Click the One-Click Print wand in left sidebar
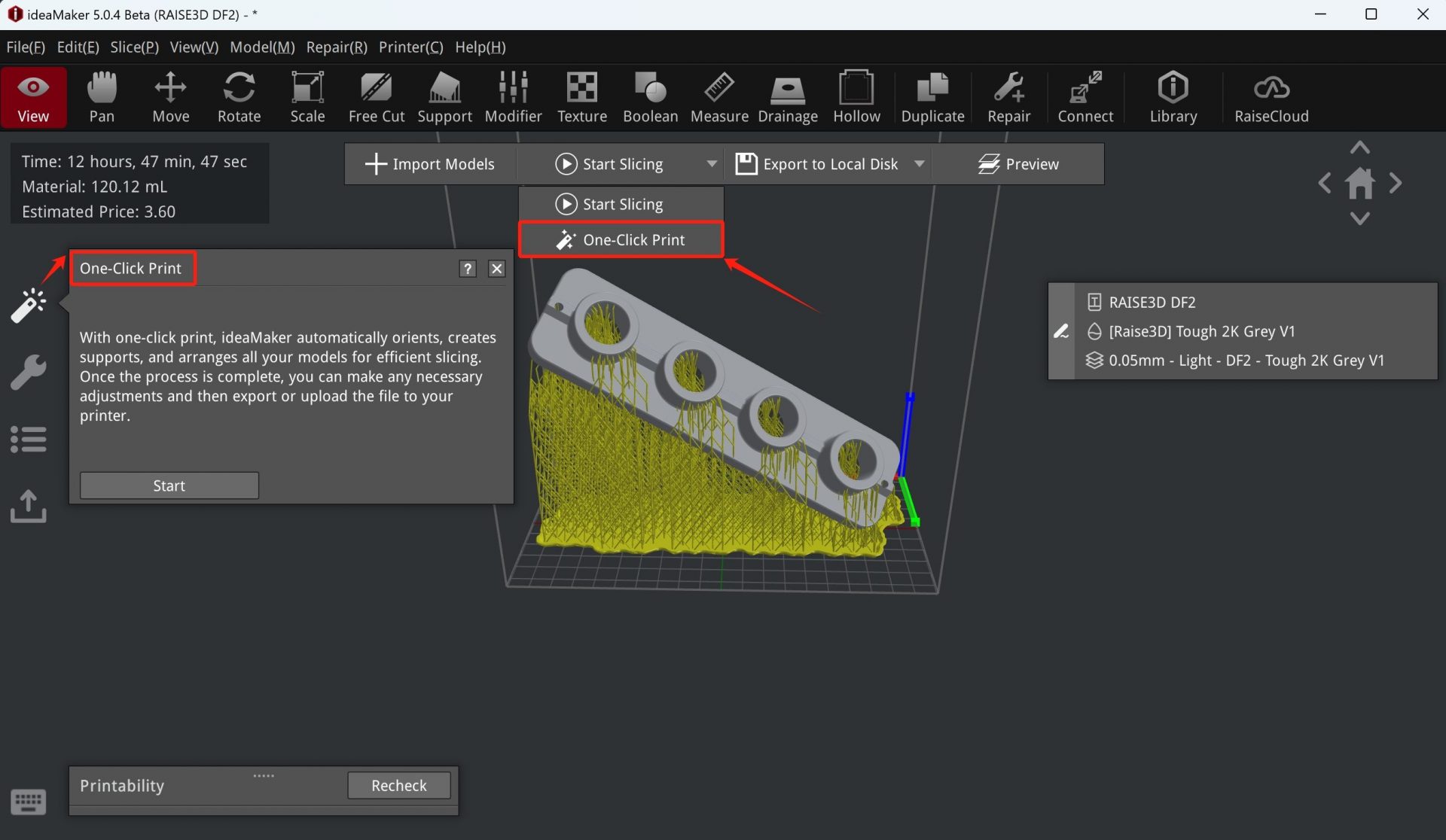Image resolution: width=1446 pixels, height=840 pixels. coord(28,305)
